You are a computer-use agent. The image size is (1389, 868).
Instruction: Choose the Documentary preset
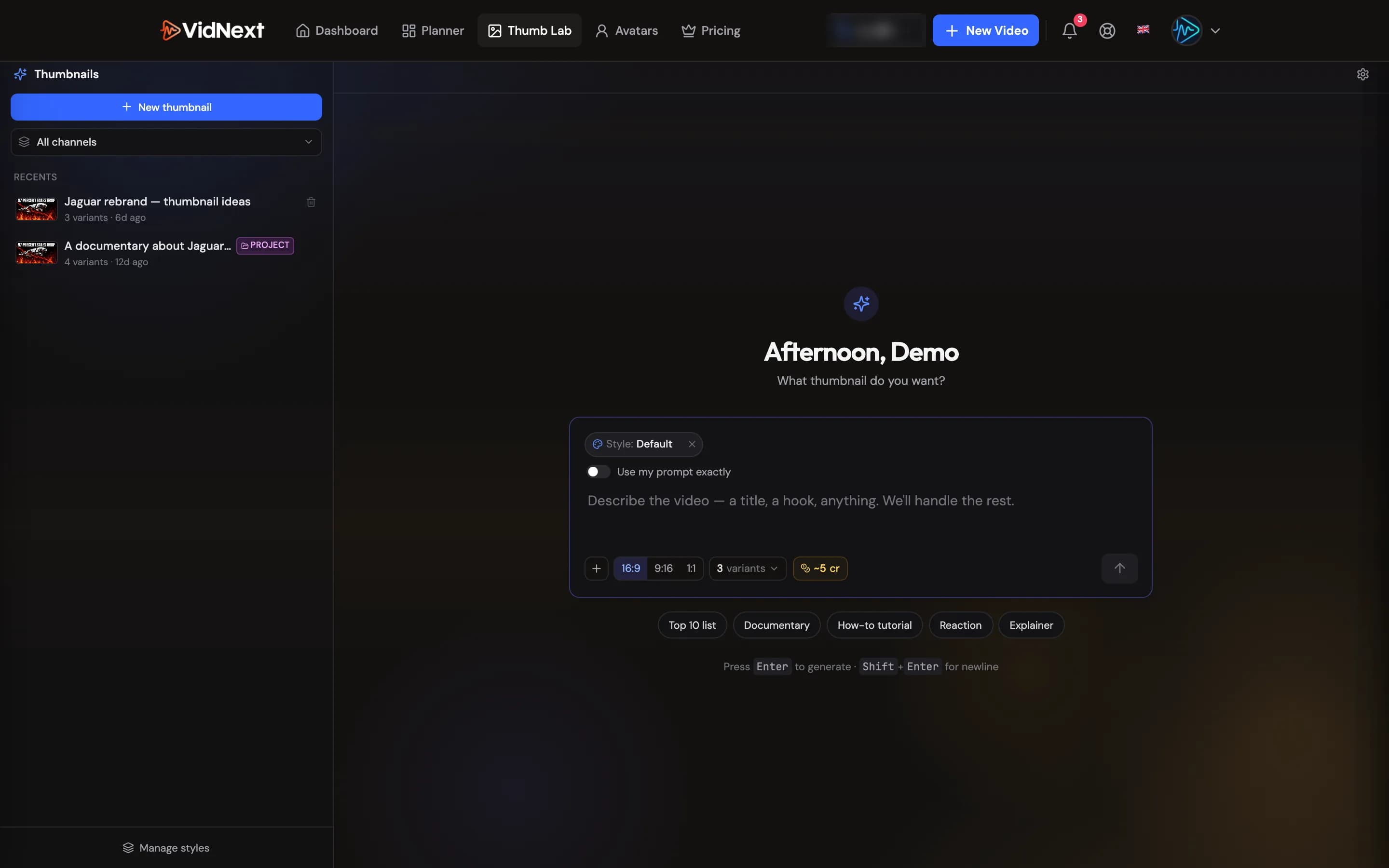(776, 626)
